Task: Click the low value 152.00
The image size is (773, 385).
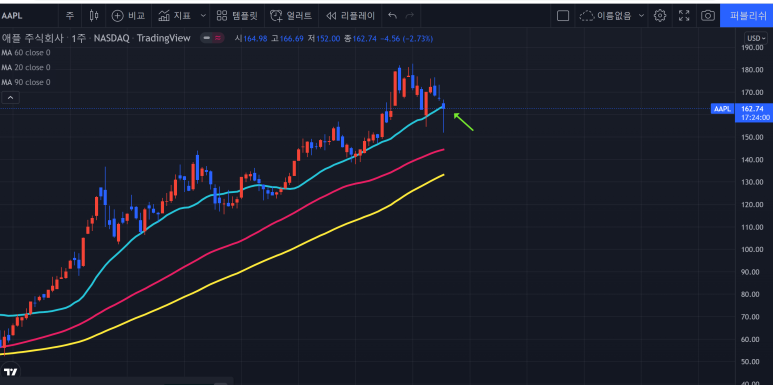Action: tap(328, 38)
